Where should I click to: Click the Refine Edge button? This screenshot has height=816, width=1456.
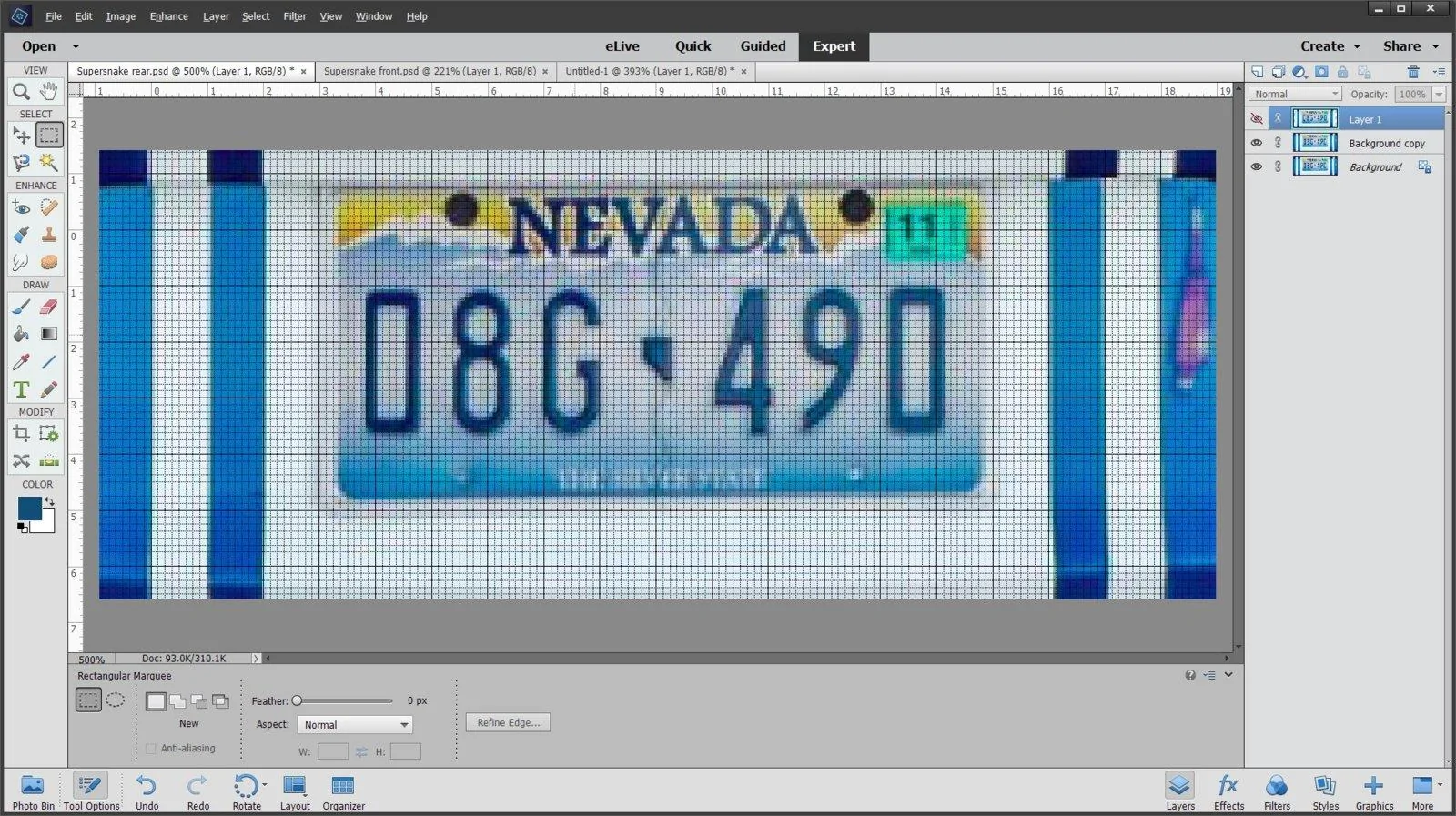coord(508,722)
